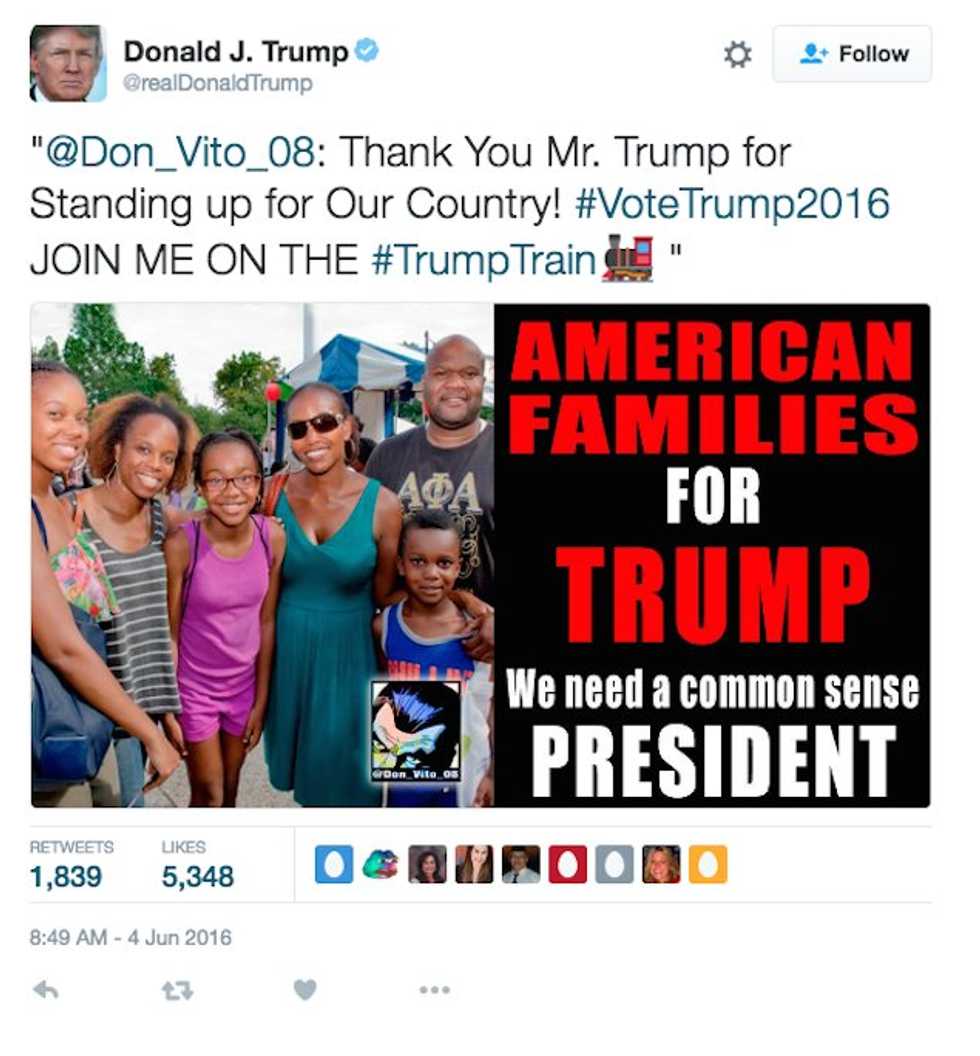Open Donald J. Trump profile picture
Screen dimensions: 980x1056
pos(68,63)
